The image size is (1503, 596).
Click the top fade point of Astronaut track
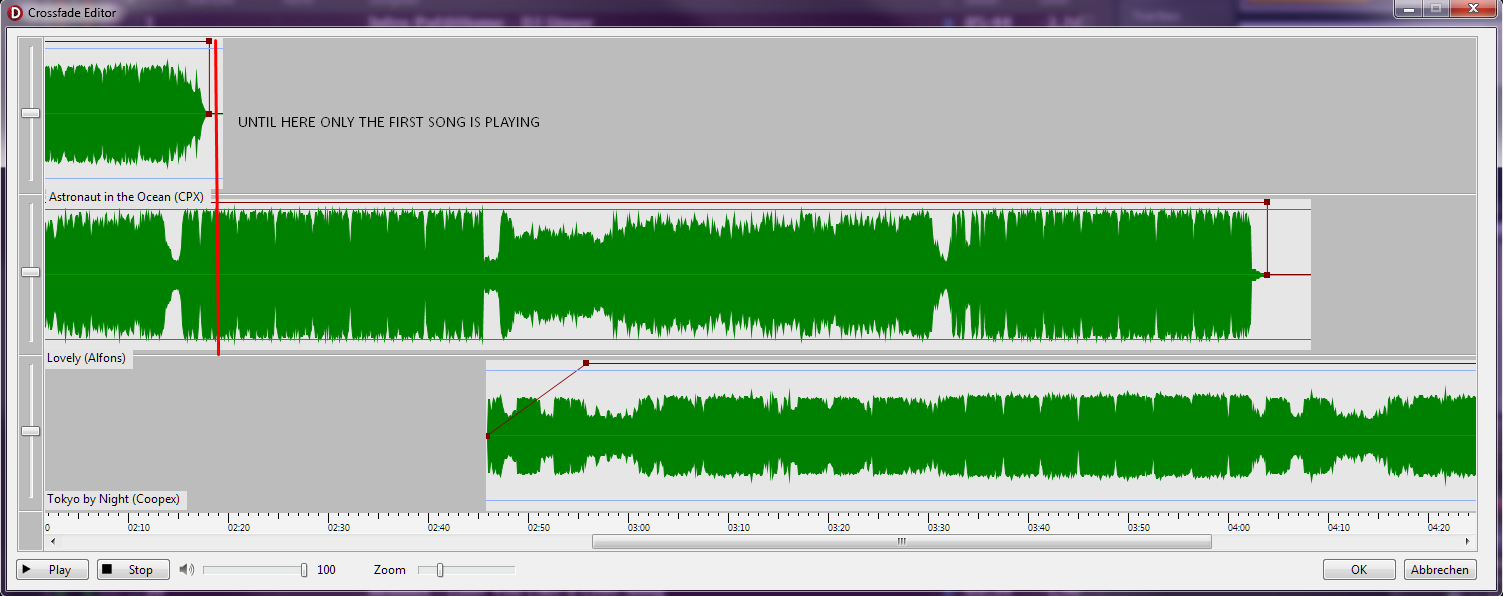(209, 41)
